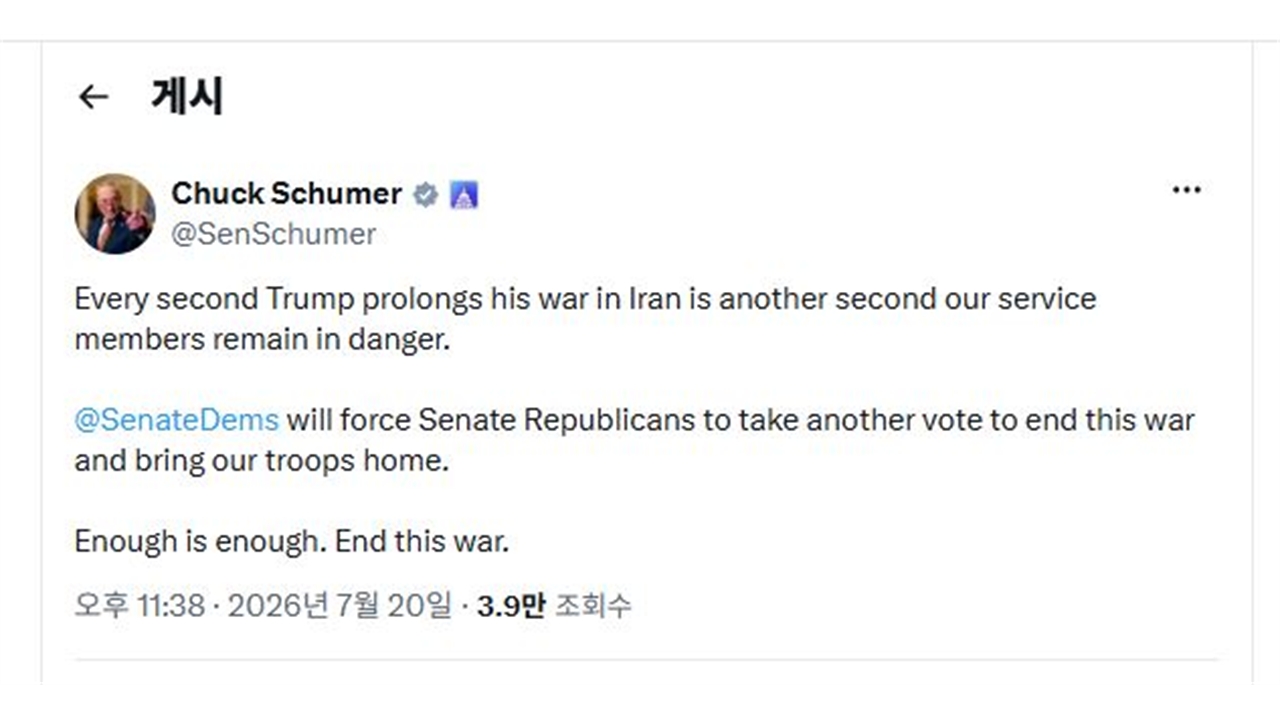The width and height of the screenshot is (1280, 720).
Task: Go back using the left arrow
Action: coord(93,96)
